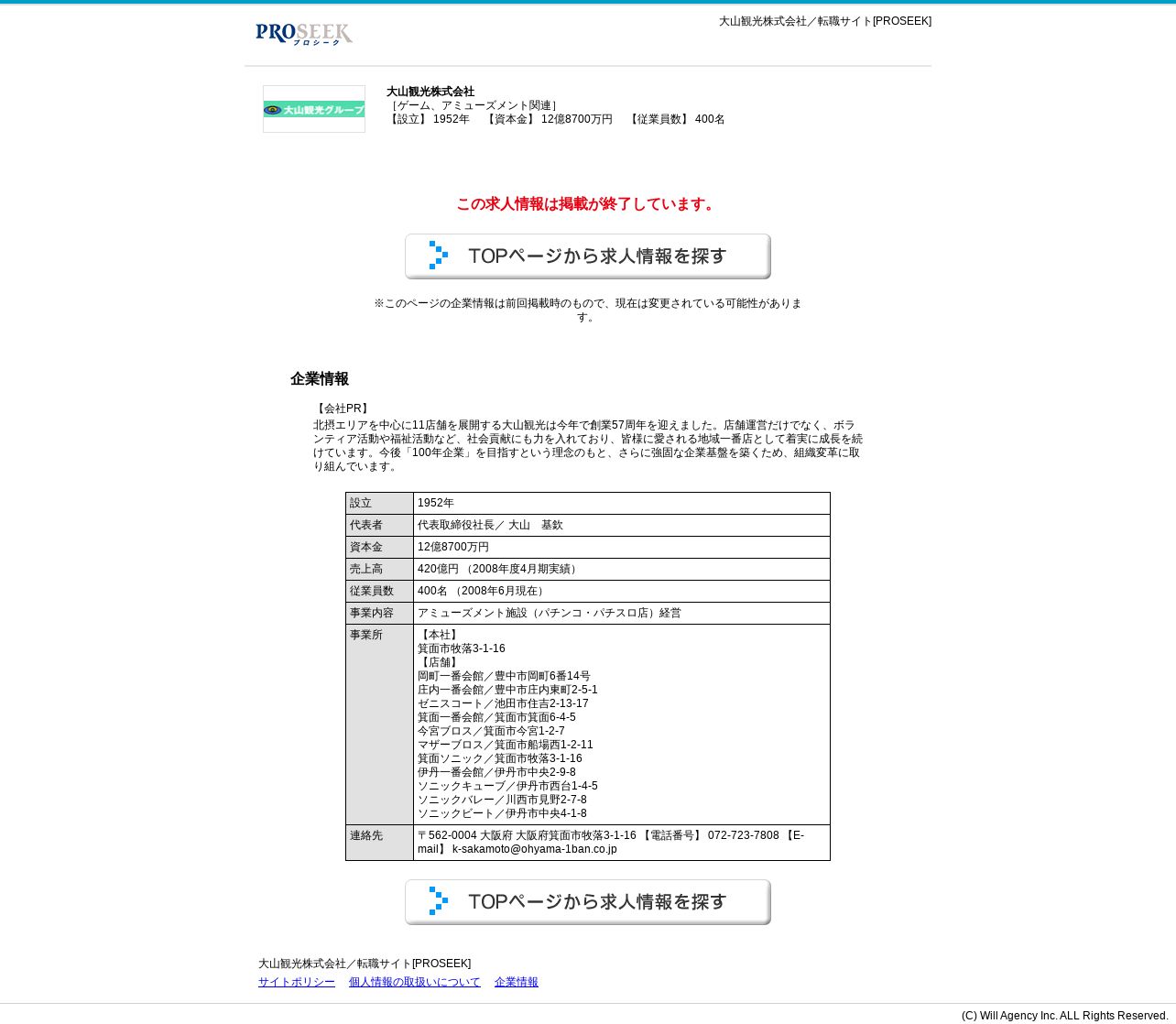Click the (C) Will Agency Inc. copyright text

click(1065, 1016)
